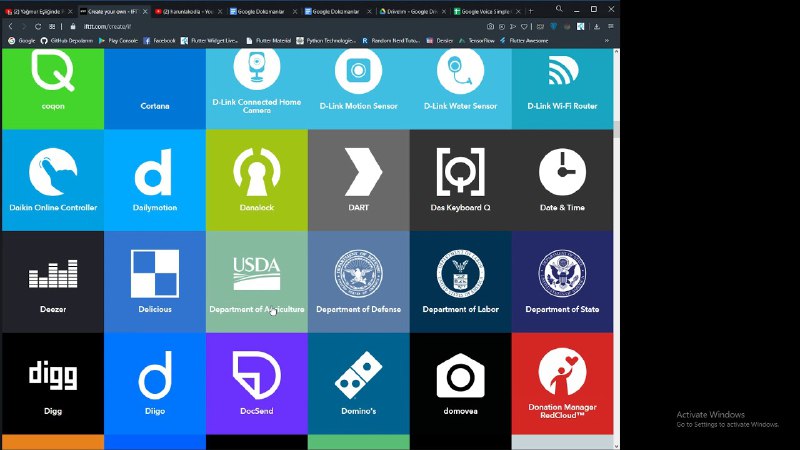Open the Danalock service tile
Screen dimensions: 800x450
(x=257, y=180)
